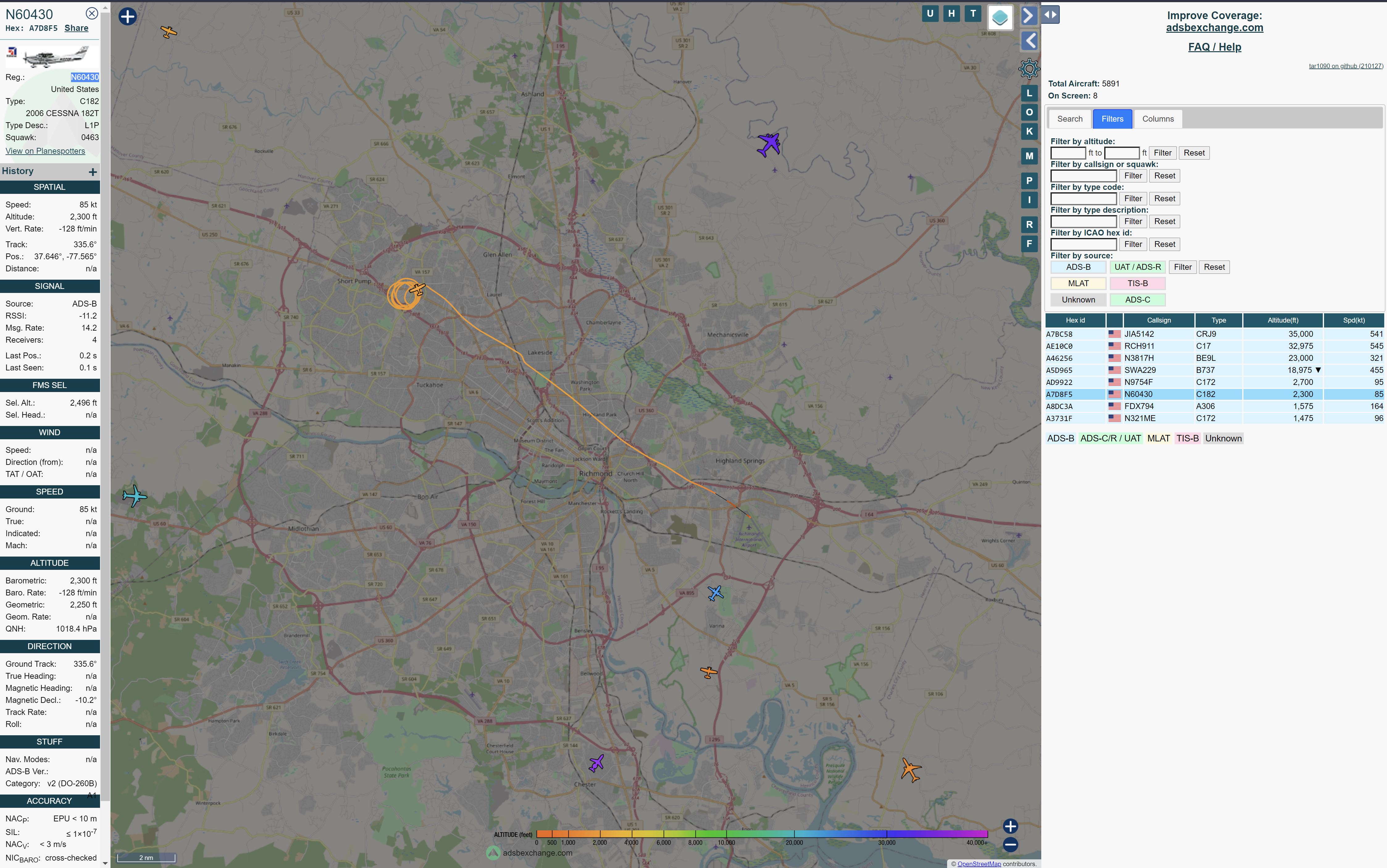The image size is (1387, 868).
Task: Close the N60430 aircraft info panel
Action: pyautogui.click(x=91, y=13)
